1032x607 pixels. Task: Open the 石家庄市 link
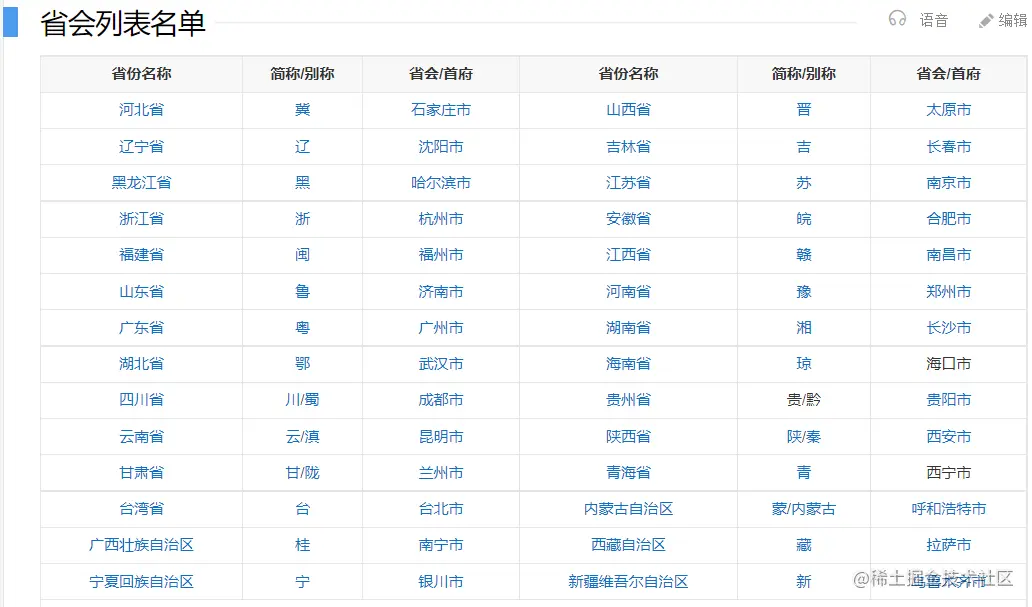tap(441, 110)
